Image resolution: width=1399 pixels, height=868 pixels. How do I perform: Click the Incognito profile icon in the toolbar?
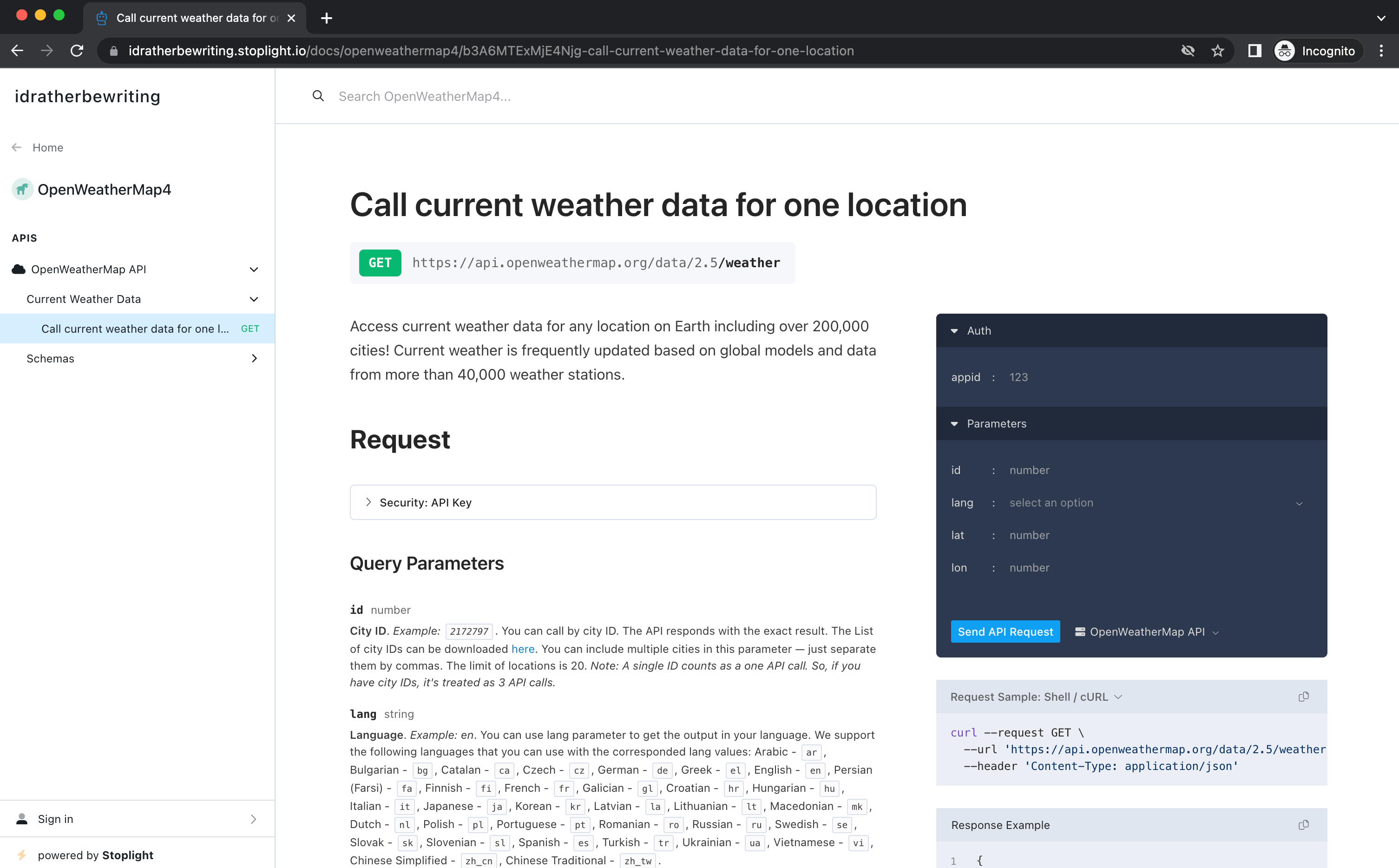1284,51
